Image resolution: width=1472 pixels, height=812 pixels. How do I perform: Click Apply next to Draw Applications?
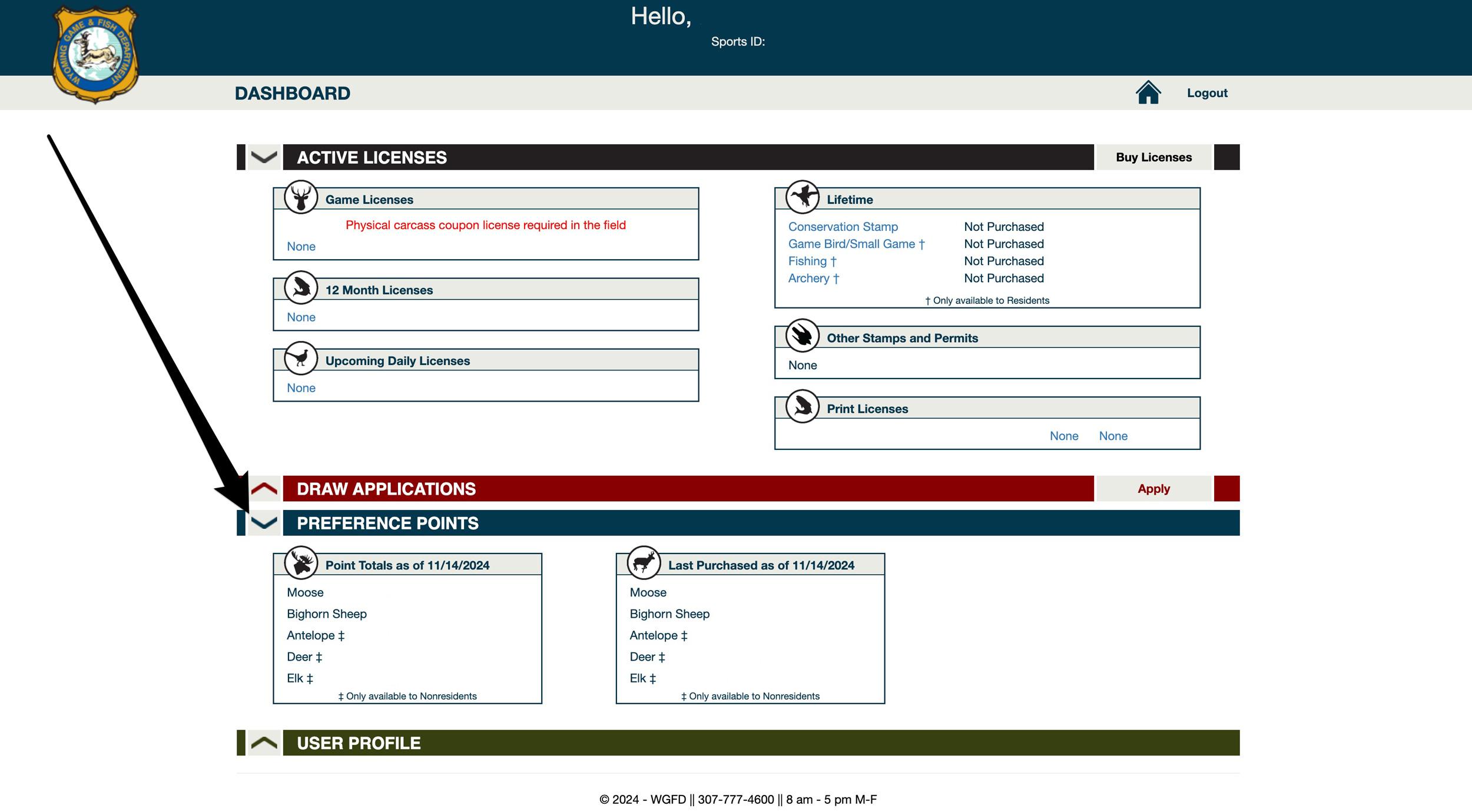pos(1153,488)
